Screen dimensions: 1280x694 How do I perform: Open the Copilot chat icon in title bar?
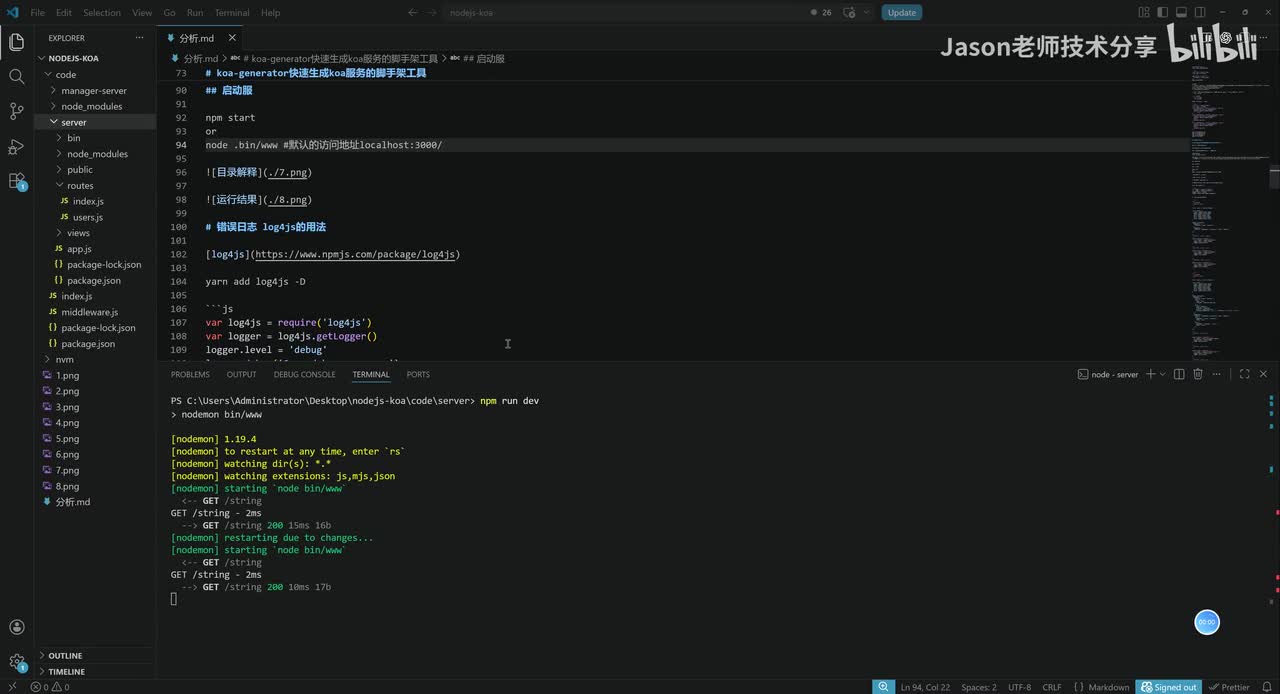tap(848, 12)
